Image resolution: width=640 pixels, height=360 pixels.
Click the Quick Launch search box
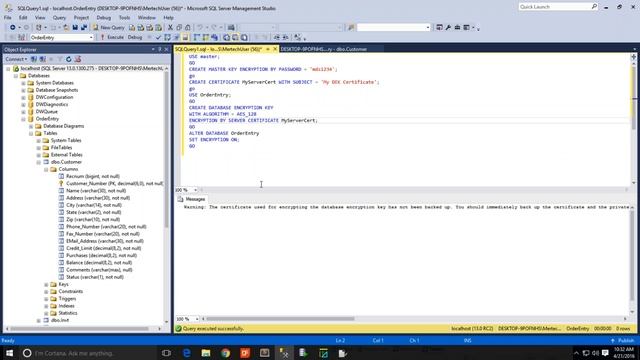point(558,7)
